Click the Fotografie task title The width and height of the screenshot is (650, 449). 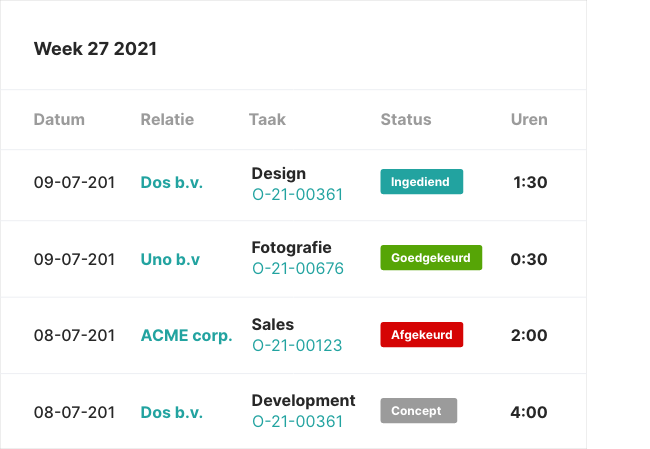(x=291, y=247)
